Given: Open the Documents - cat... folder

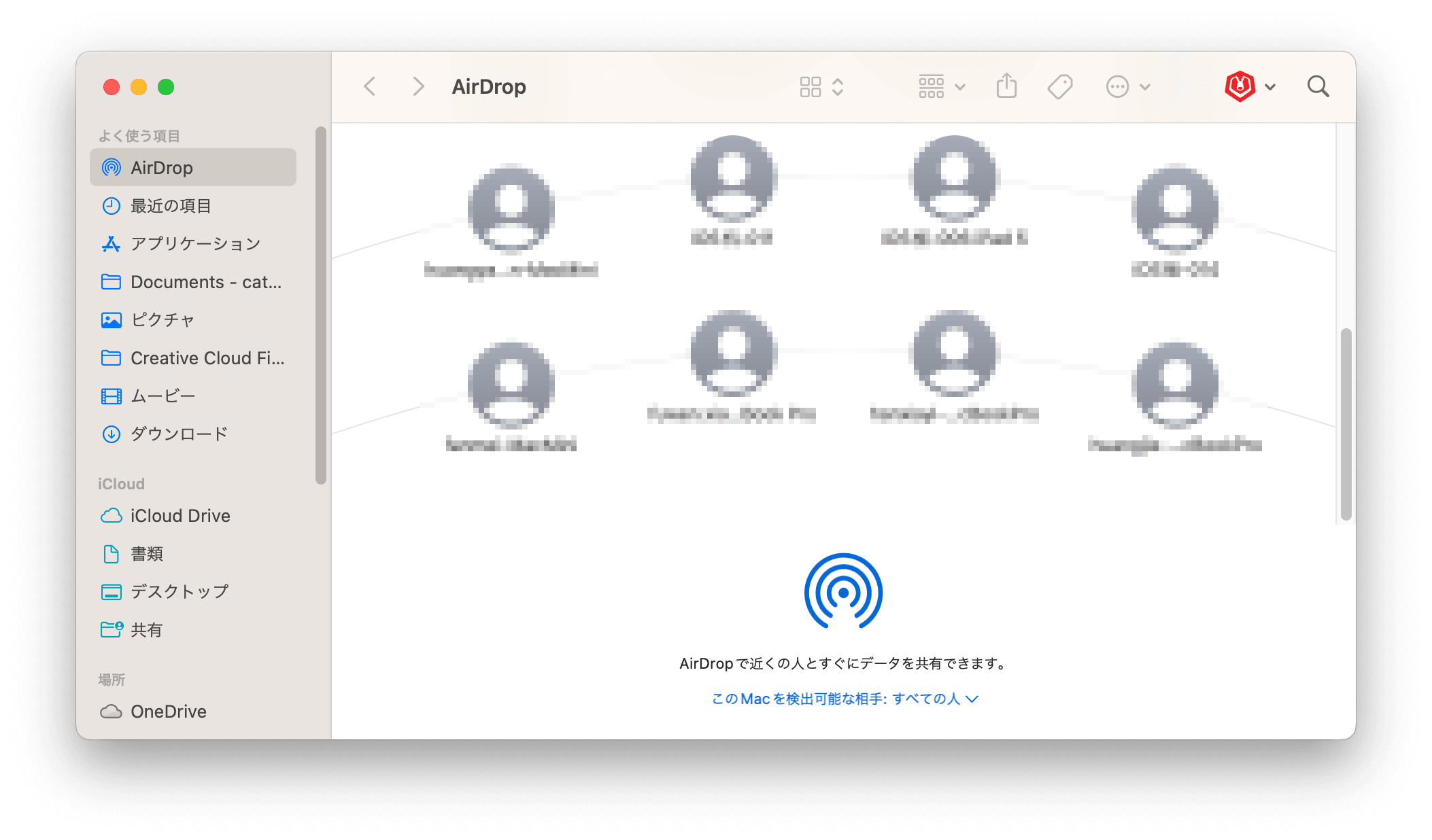Looking at the screenshot, I should (x=193, y=282).
